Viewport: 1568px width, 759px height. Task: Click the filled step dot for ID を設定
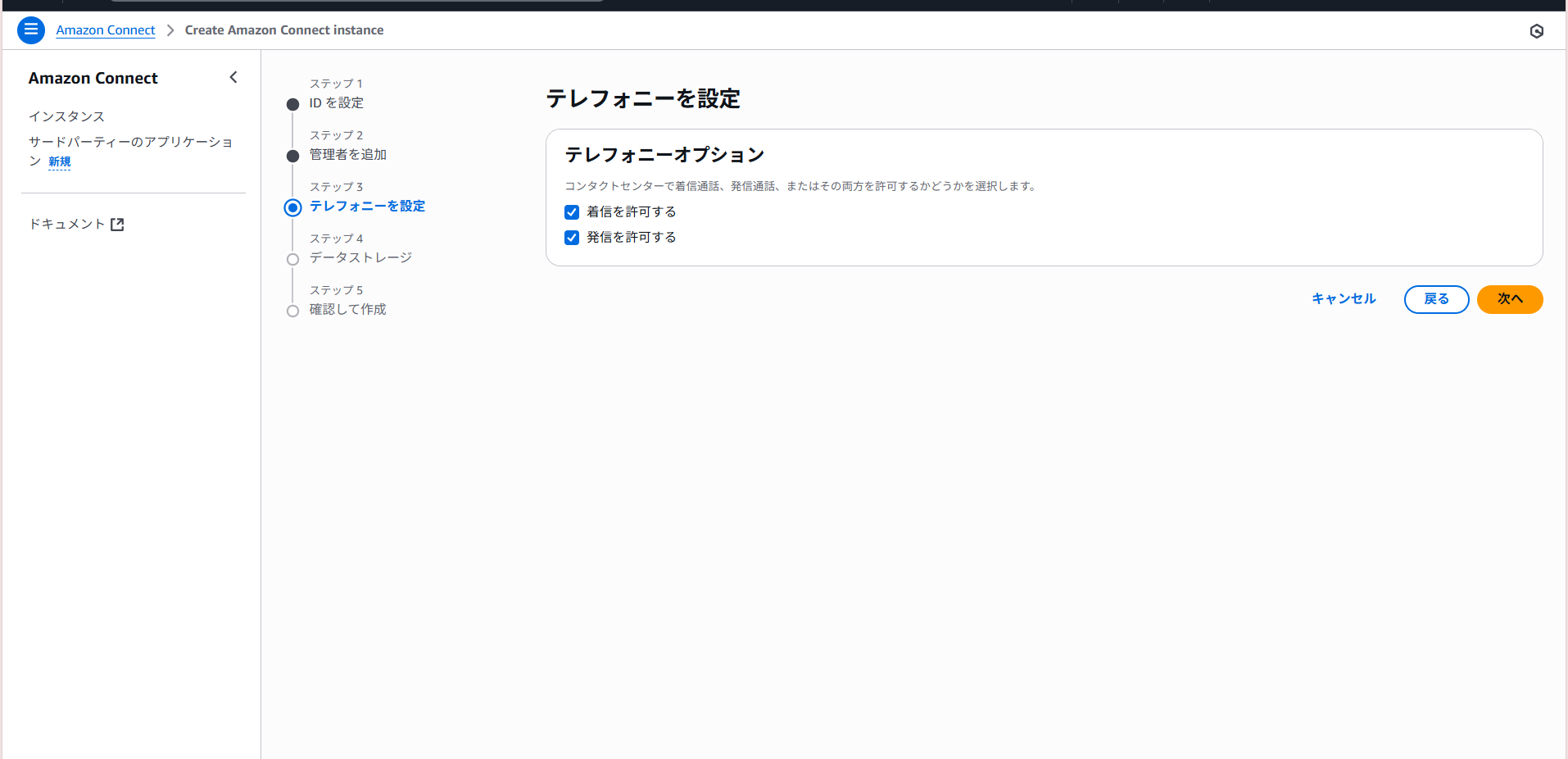pos(292,104)
